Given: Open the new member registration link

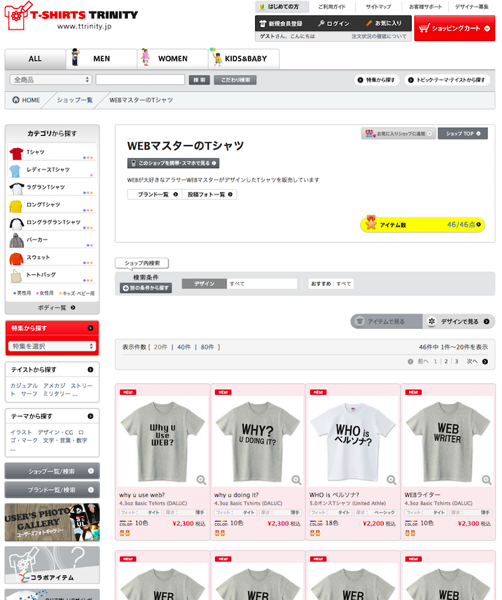Looking at the screenshot, I should pyautogui.click(x=280, y=24).
